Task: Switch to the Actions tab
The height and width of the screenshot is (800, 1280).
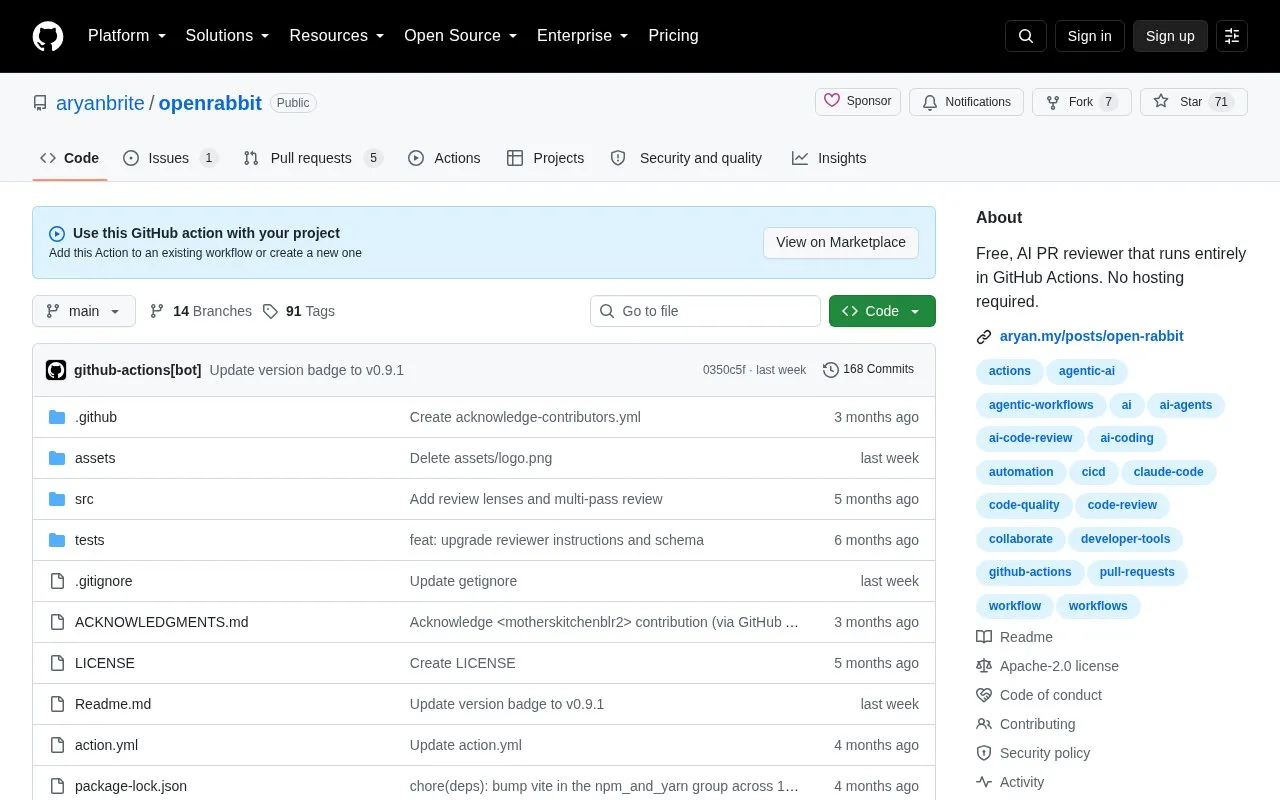Action: pyautogui.click(x=444, y=158)
